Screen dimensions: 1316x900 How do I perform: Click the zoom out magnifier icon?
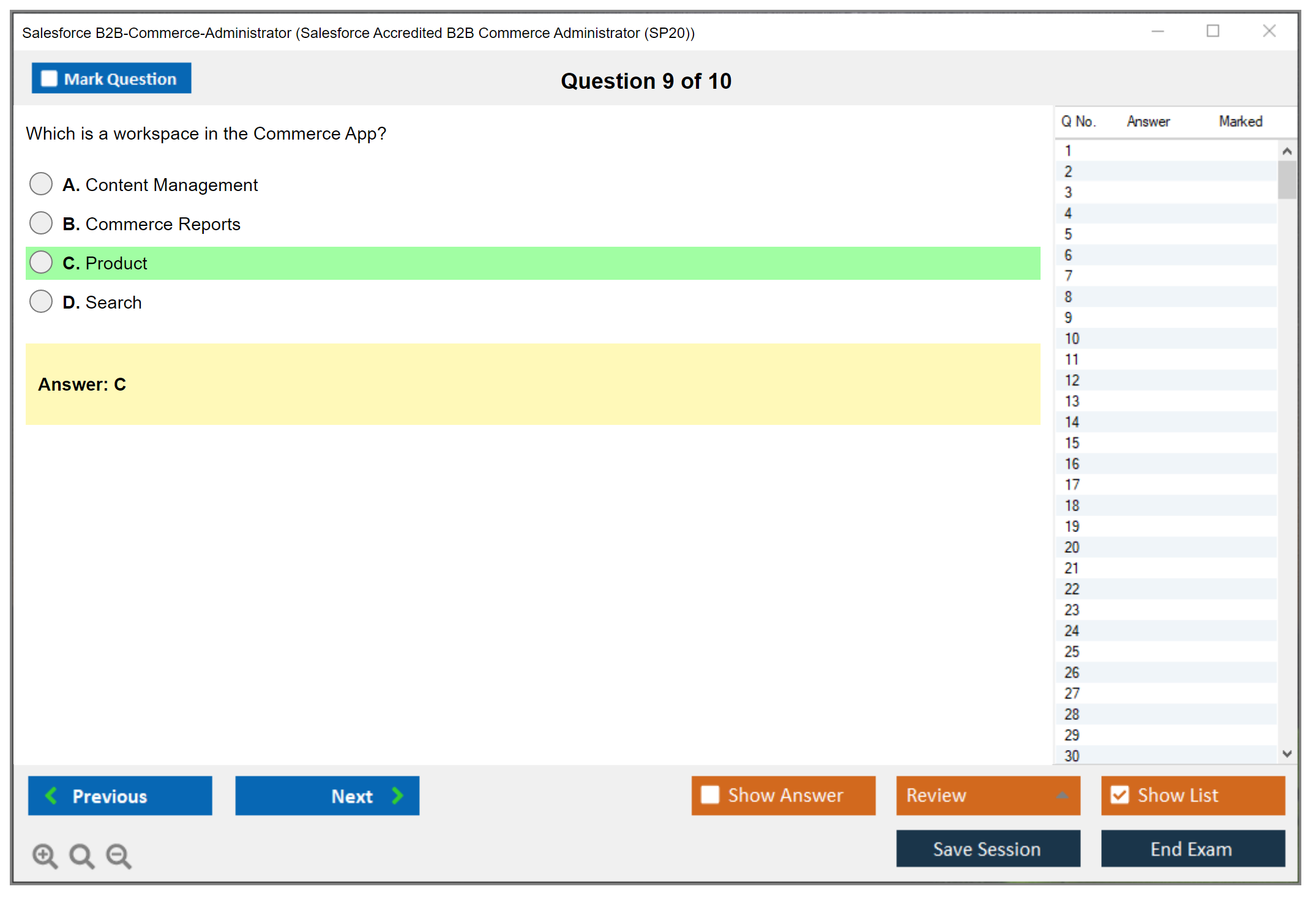coord(118,855)
